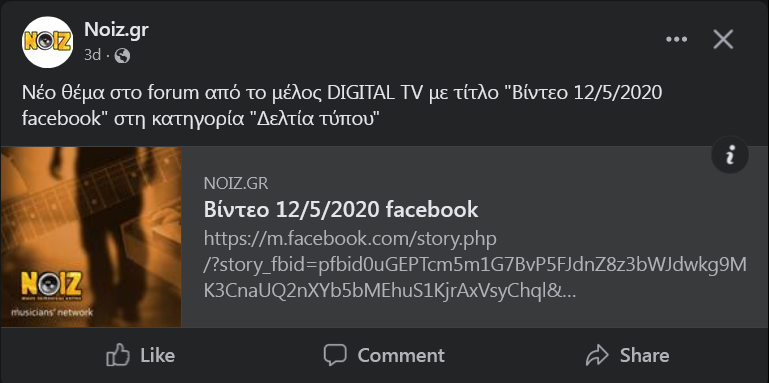Open the Noiz.gr page name link
The image size is (769, 383).
(x=116, y=30)
